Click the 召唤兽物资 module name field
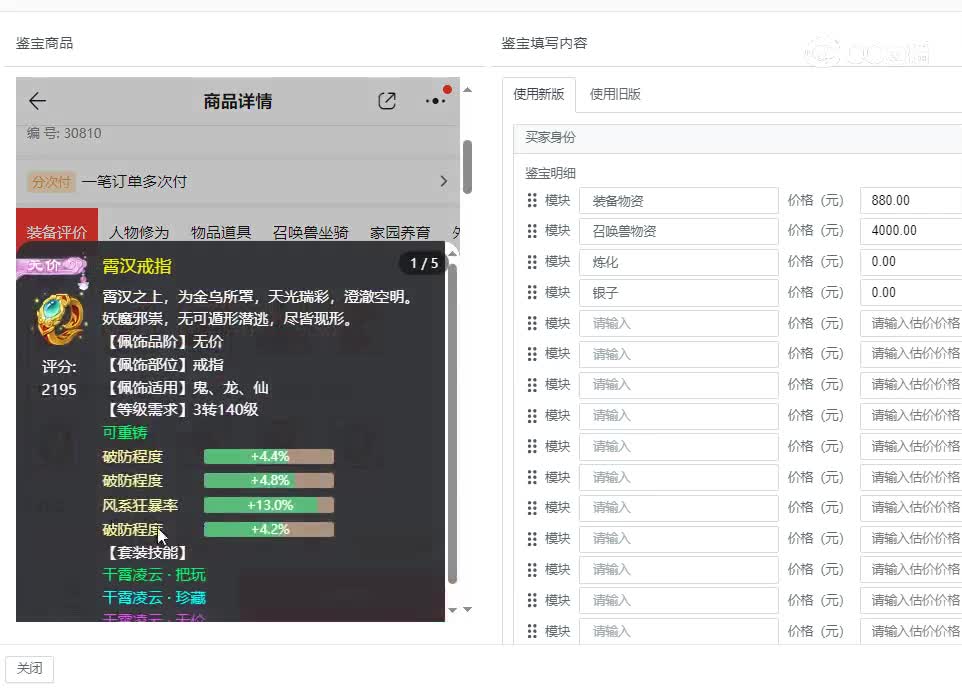962x688 pixels. [x=678, y=231]
